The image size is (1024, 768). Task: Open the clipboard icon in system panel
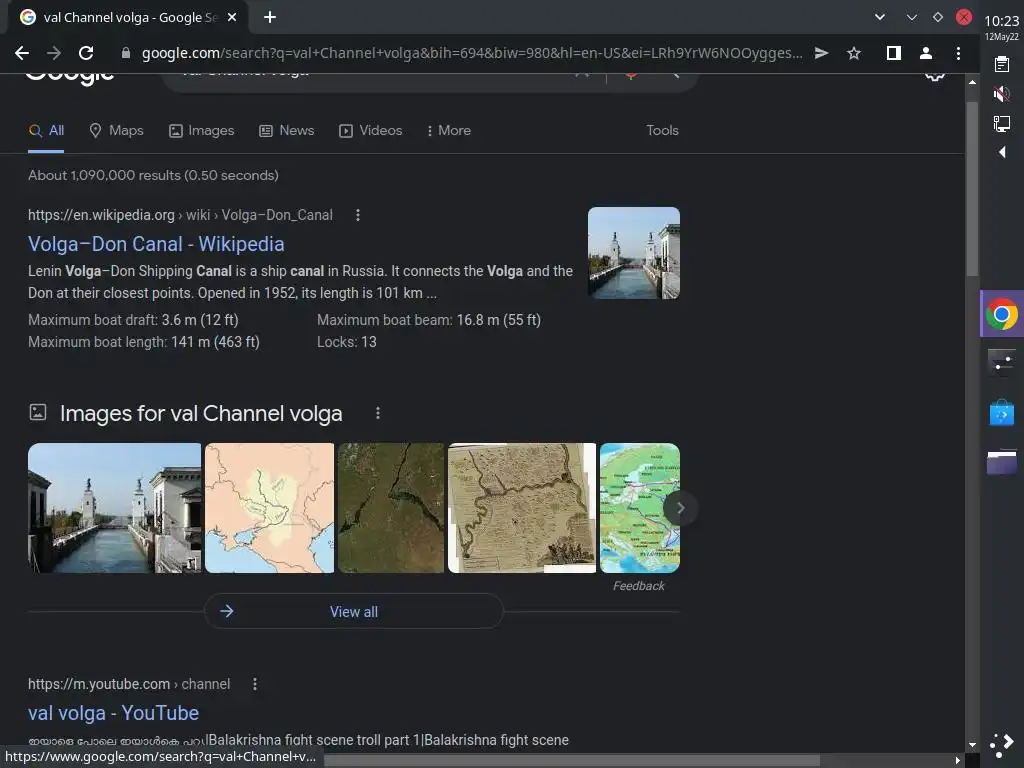(1002, 64)
